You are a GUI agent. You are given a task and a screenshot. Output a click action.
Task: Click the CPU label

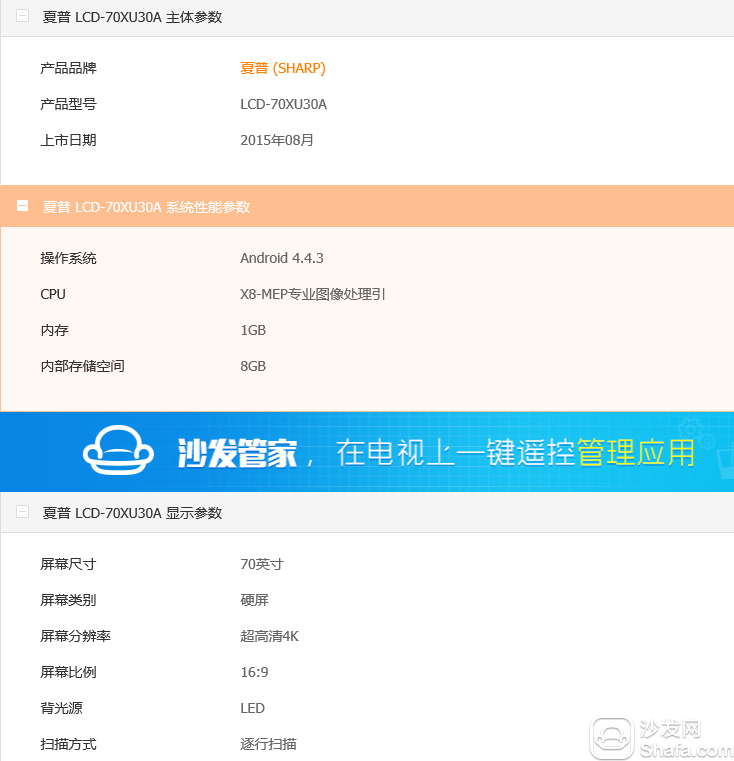pos(53,294)
